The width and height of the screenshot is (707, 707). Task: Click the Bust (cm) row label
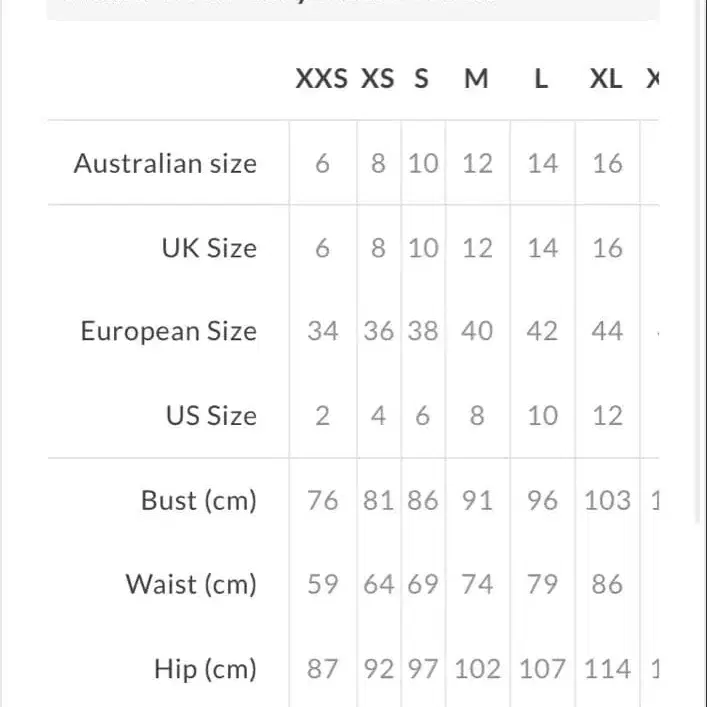point(199,500)
